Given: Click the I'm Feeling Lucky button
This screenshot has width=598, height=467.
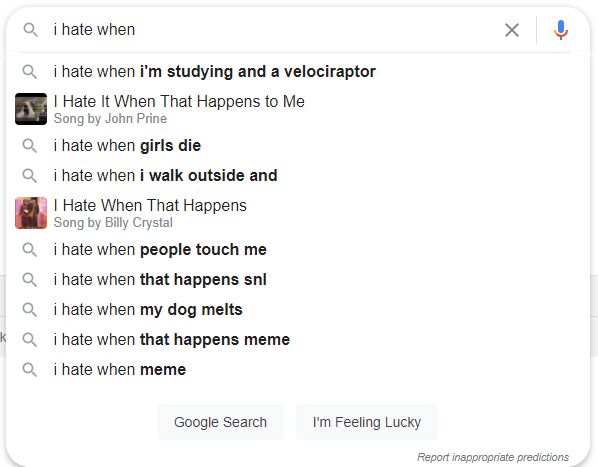Looking at the screenshot, I should coord(367,422).
